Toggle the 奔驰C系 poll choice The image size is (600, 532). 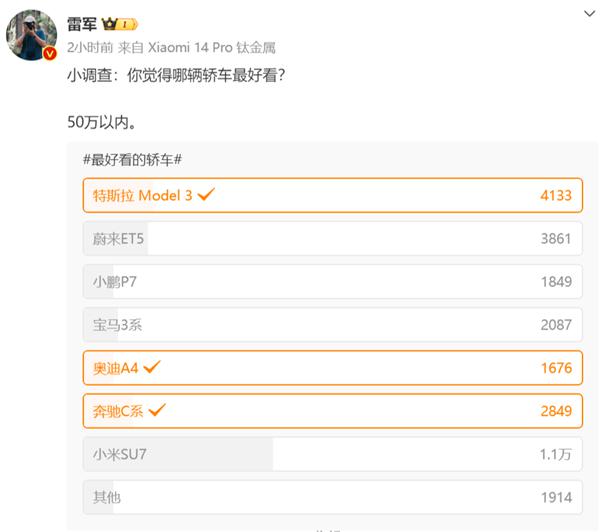(x=332, y=410)
